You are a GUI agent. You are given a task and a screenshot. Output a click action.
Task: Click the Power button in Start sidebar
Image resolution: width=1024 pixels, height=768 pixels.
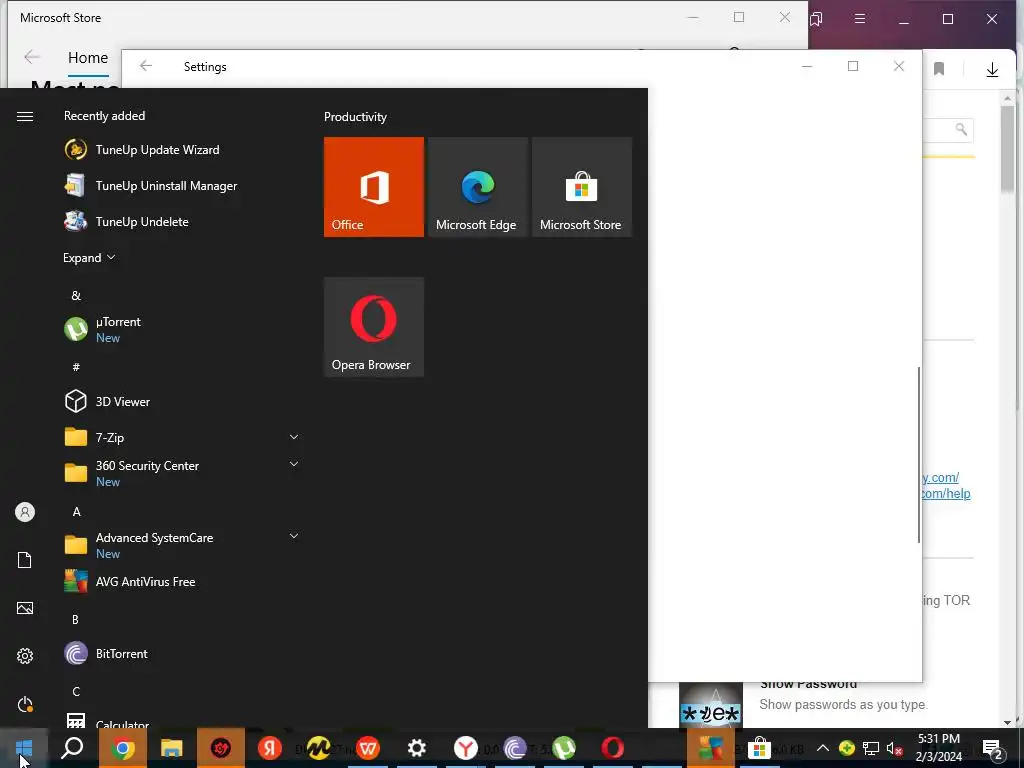(x=25, y=704)
